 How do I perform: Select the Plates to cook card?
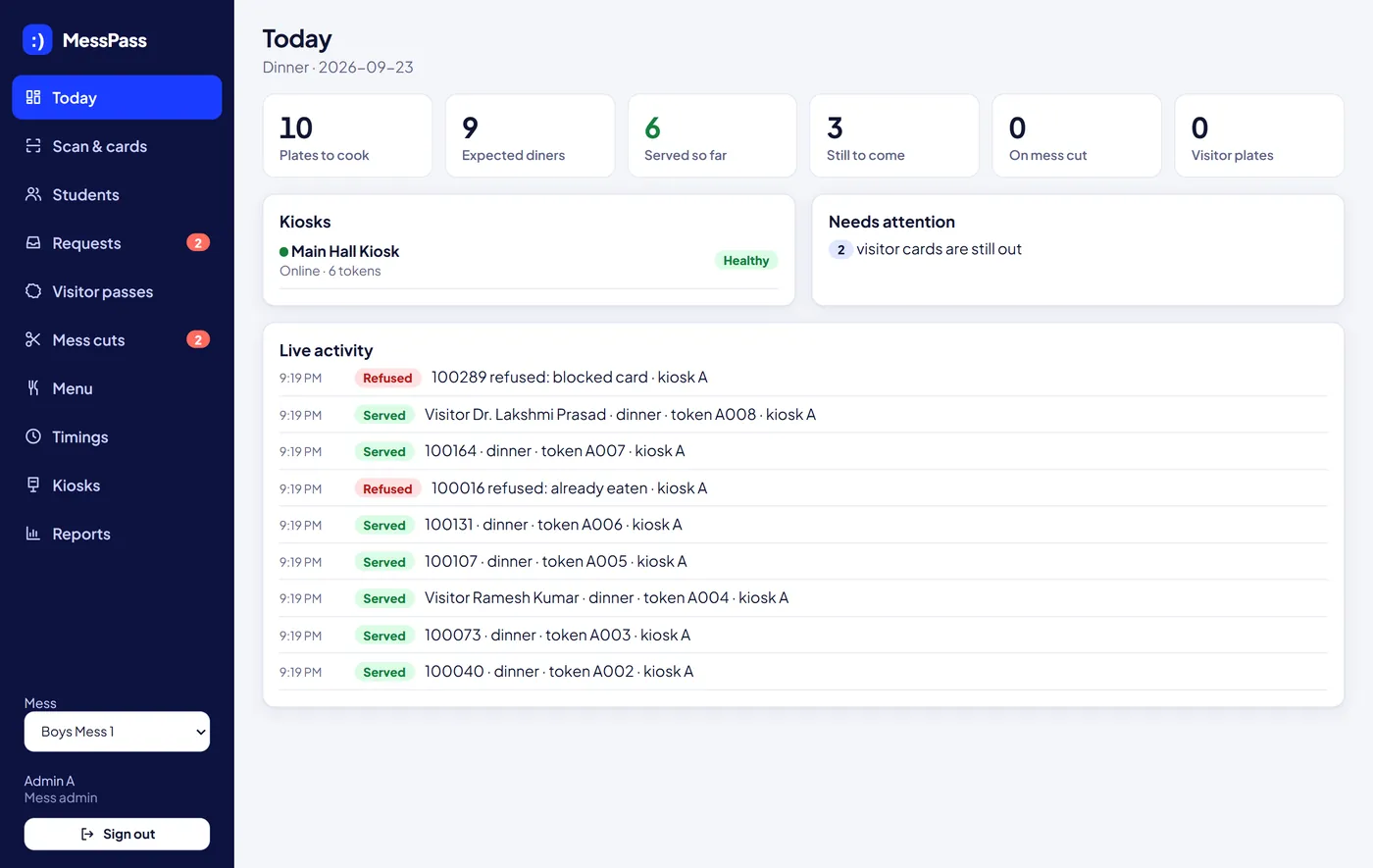[x=347, y=136]
